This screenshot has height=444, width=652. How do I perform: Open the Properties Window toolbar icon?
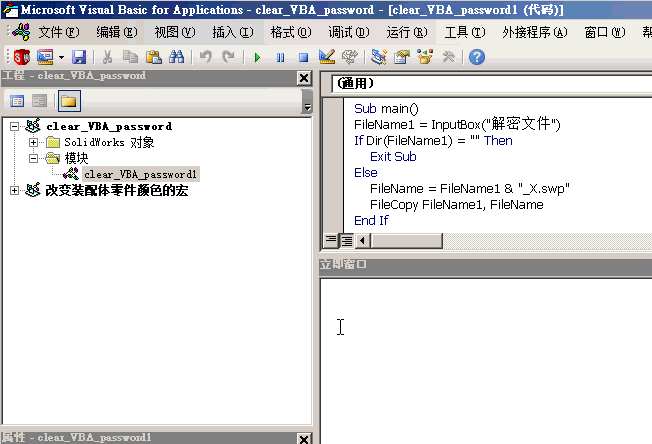click(402, 57)
